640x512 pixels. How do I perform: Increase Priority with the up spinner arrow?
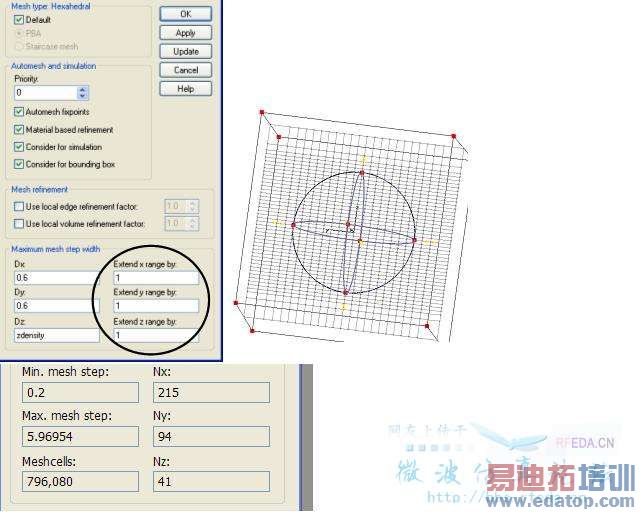(x=82, y=89)
